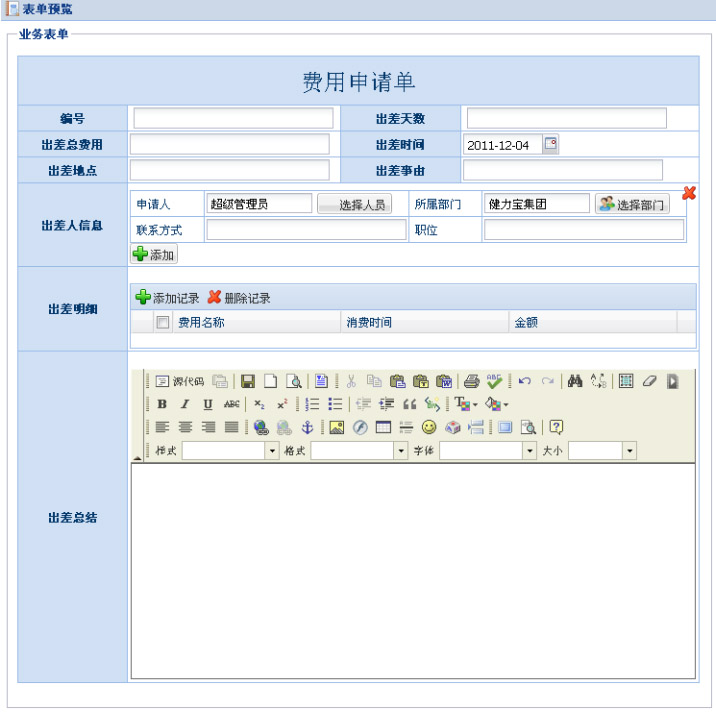Expand the 字体 font dropdown
The image size is (716, 713).
coord(529,451)
